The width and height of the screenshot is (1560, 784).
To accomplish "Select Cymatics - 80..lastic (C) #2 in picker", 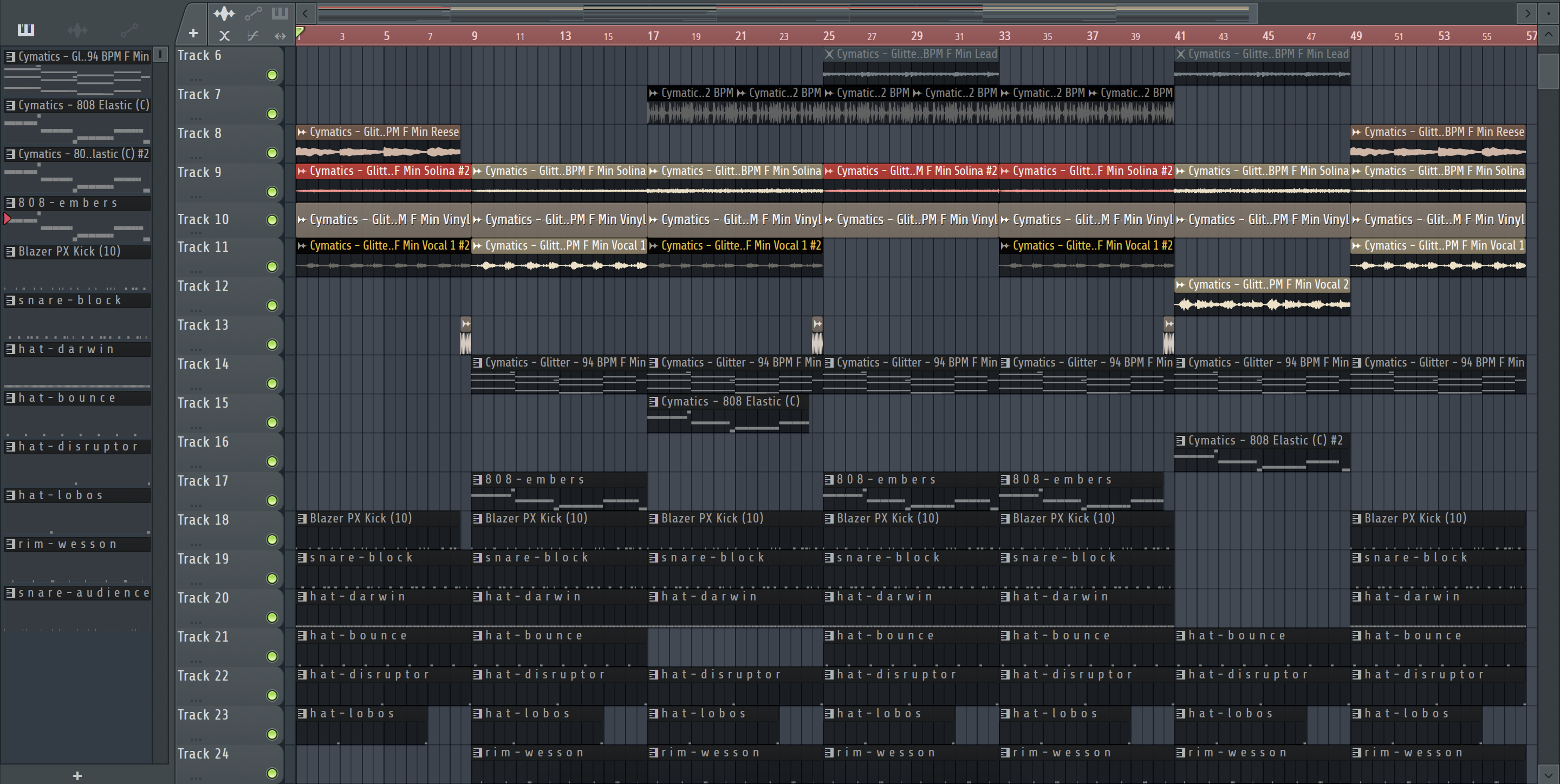I will [77, 154].
